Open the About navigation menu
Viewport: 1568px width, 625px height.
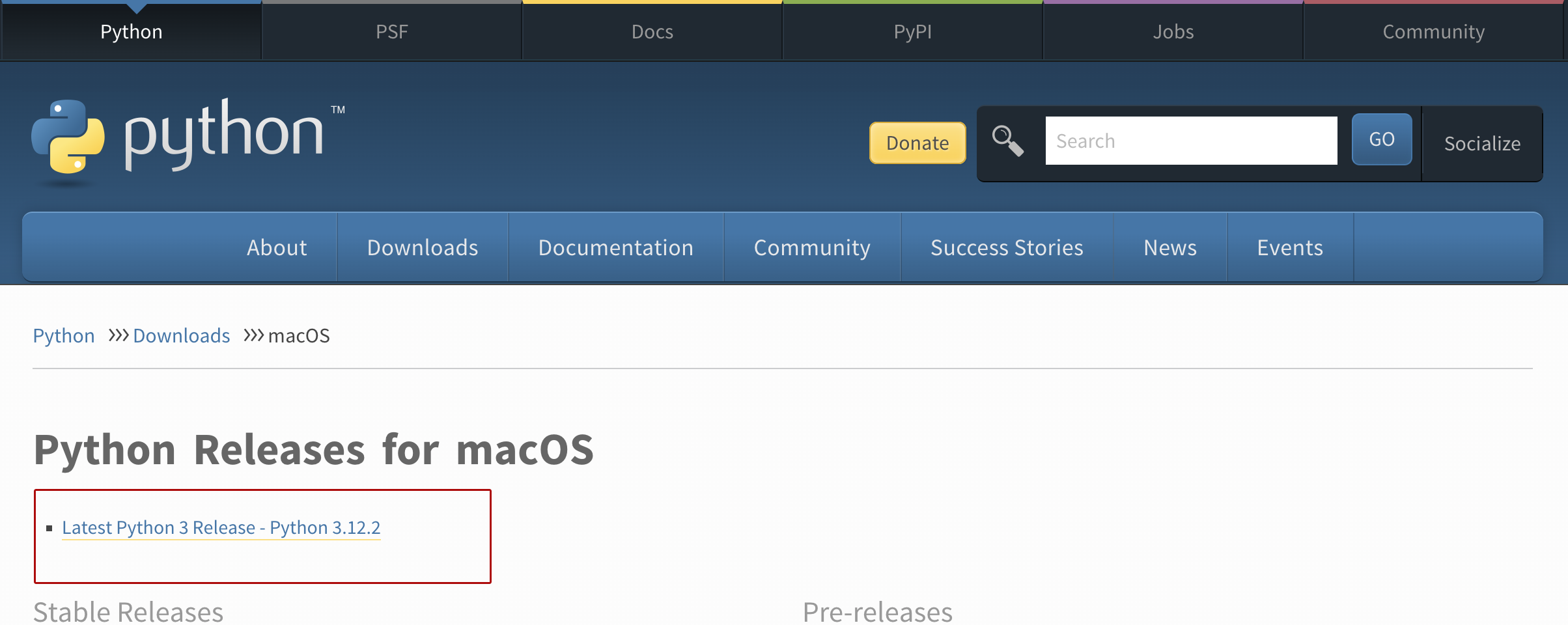277,247
